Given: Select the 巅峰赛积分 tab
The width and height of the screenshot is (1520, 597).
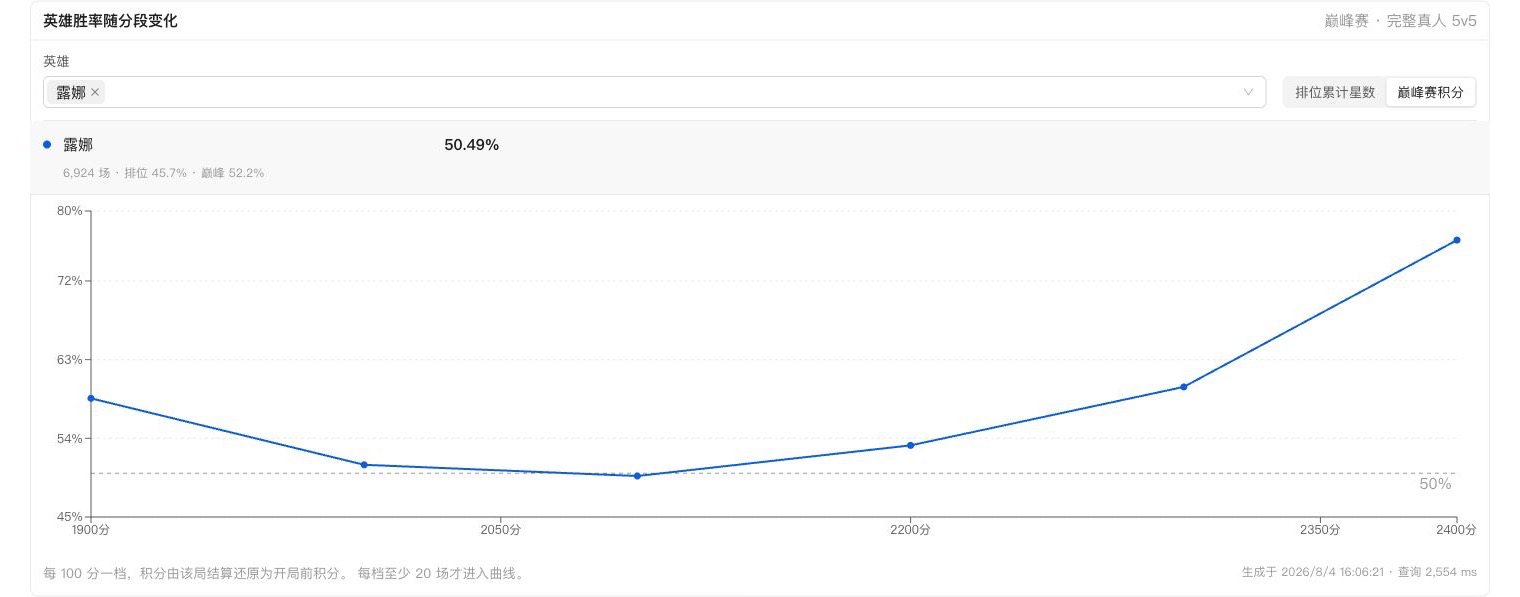Looking at the screenshot, I should coord(1430,92).
